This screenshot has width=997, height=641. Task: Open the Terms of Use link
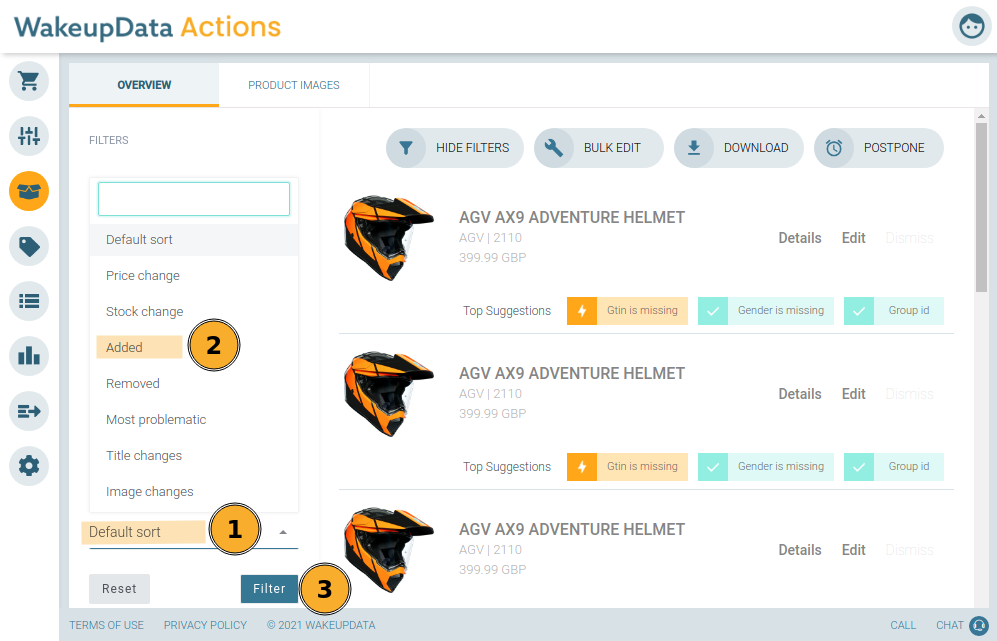[x=106, y=625]
